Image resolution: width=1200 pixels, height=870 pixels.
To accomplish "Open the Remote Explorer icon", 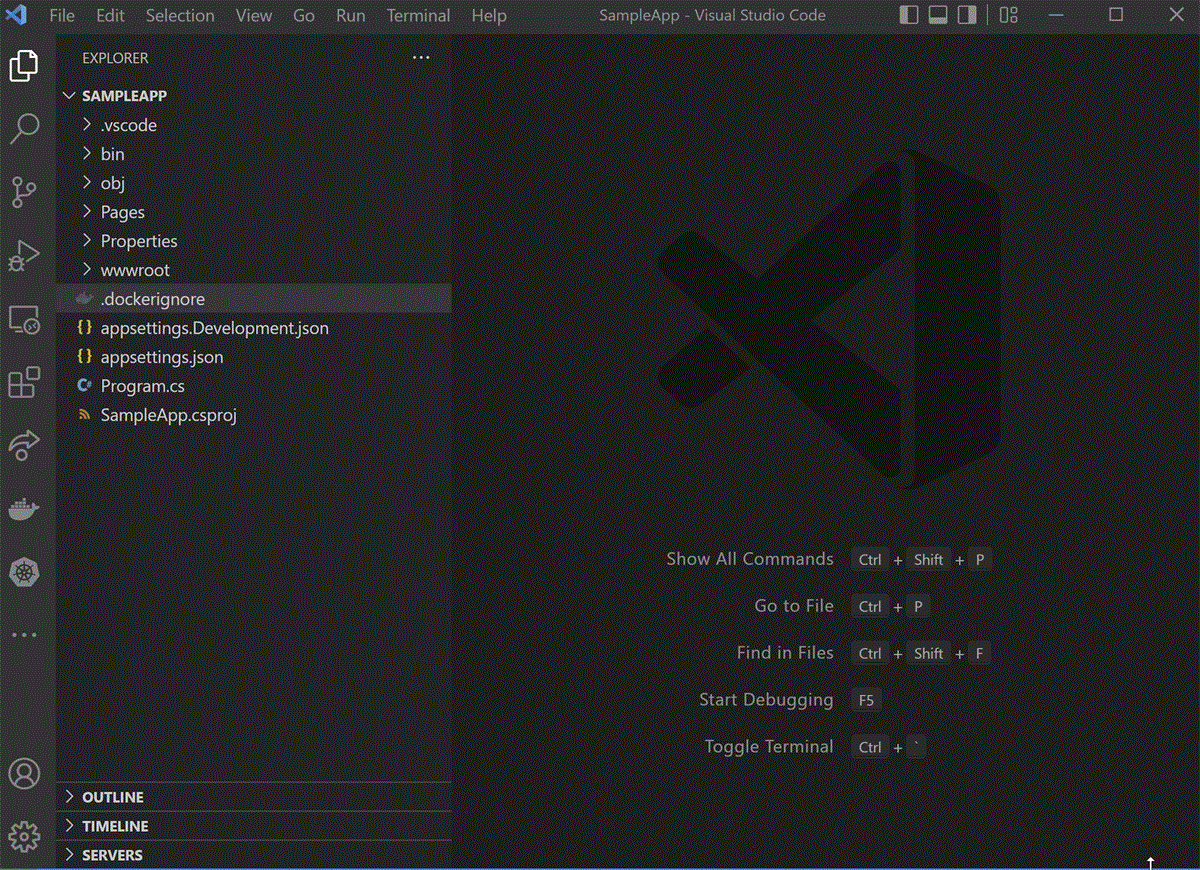I will point(24,320).
